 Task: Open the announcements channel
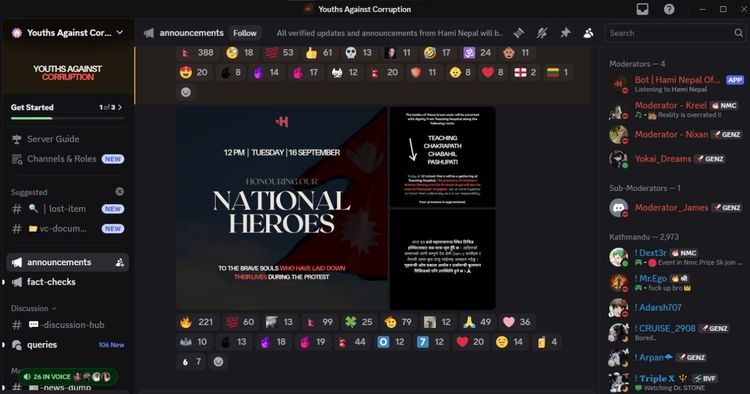pos(67,262)
